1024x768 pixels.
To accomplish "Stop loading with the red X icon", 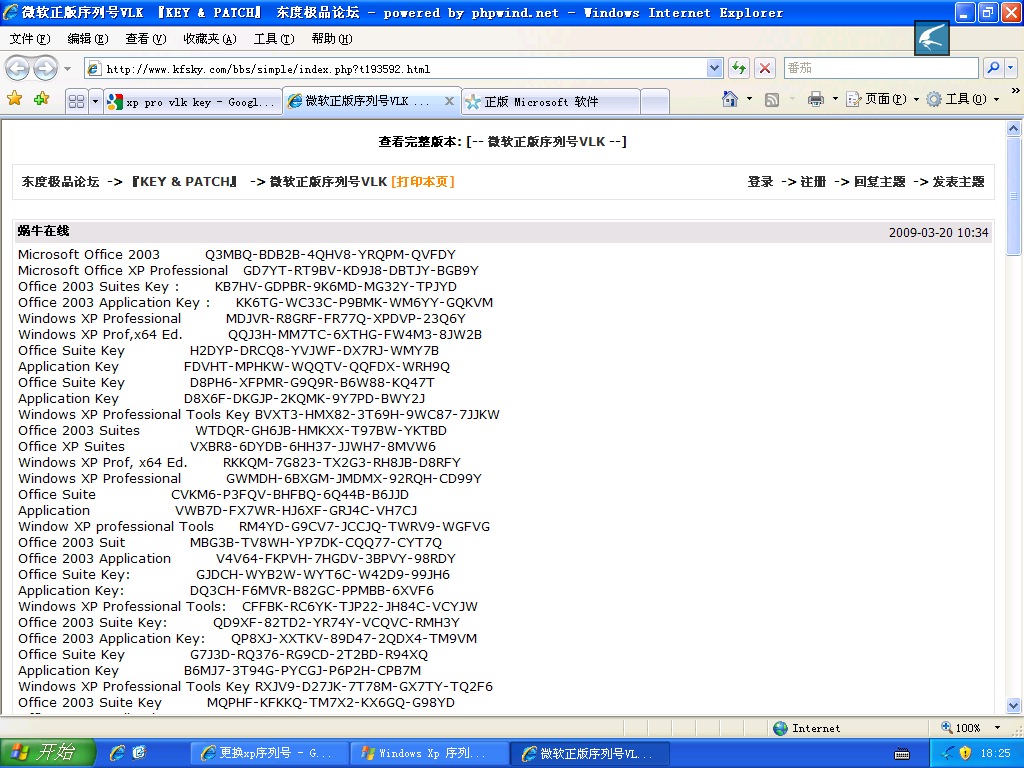I will 765,68.
